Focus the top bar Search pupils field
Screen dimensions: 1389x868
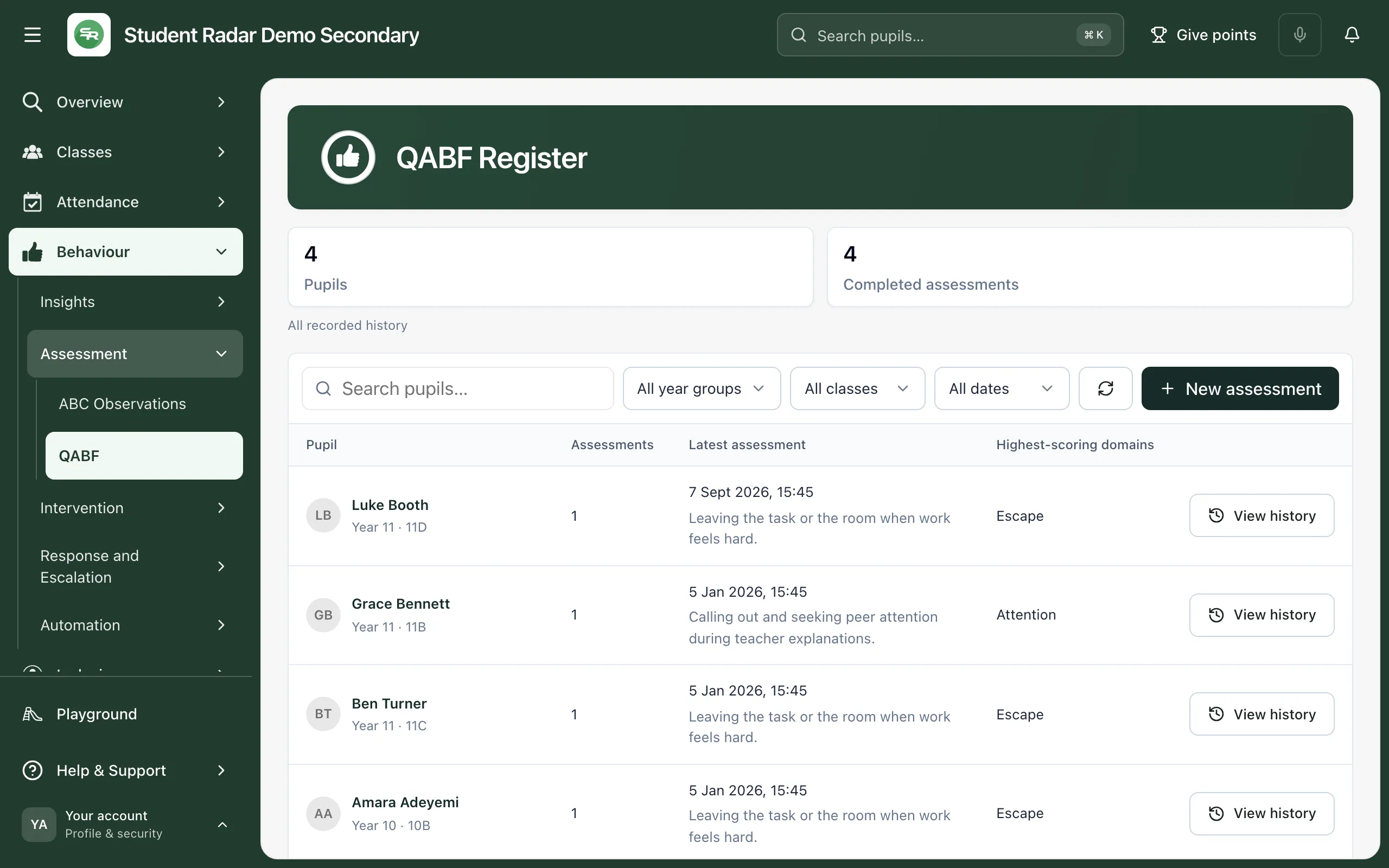pos(950,35)
